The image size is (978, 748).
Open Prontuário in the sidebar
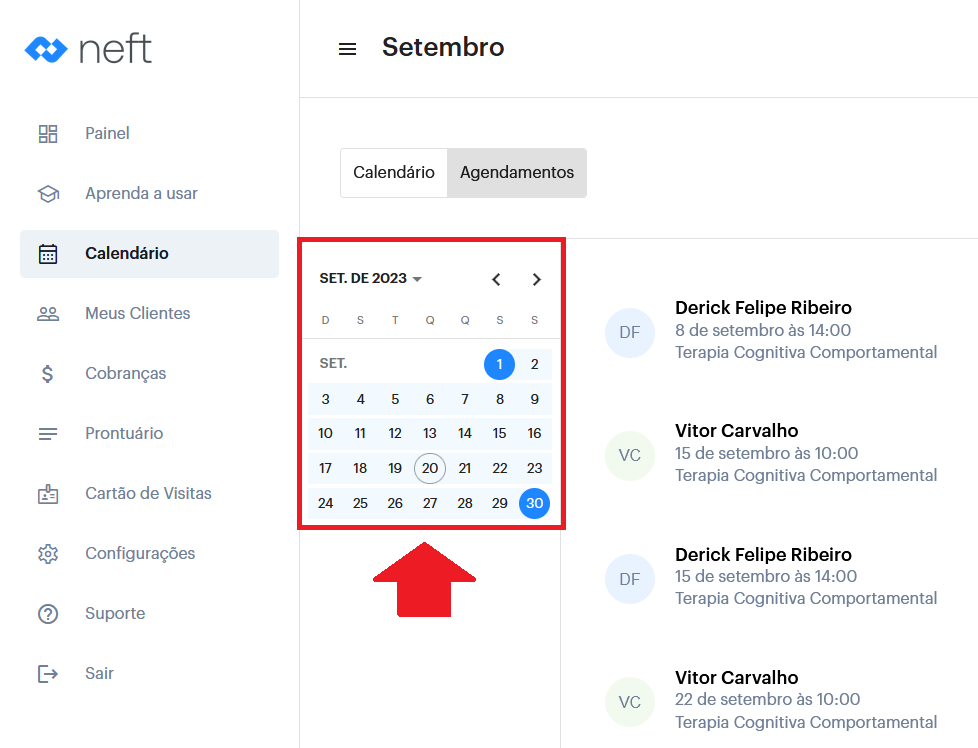(124, 434)
